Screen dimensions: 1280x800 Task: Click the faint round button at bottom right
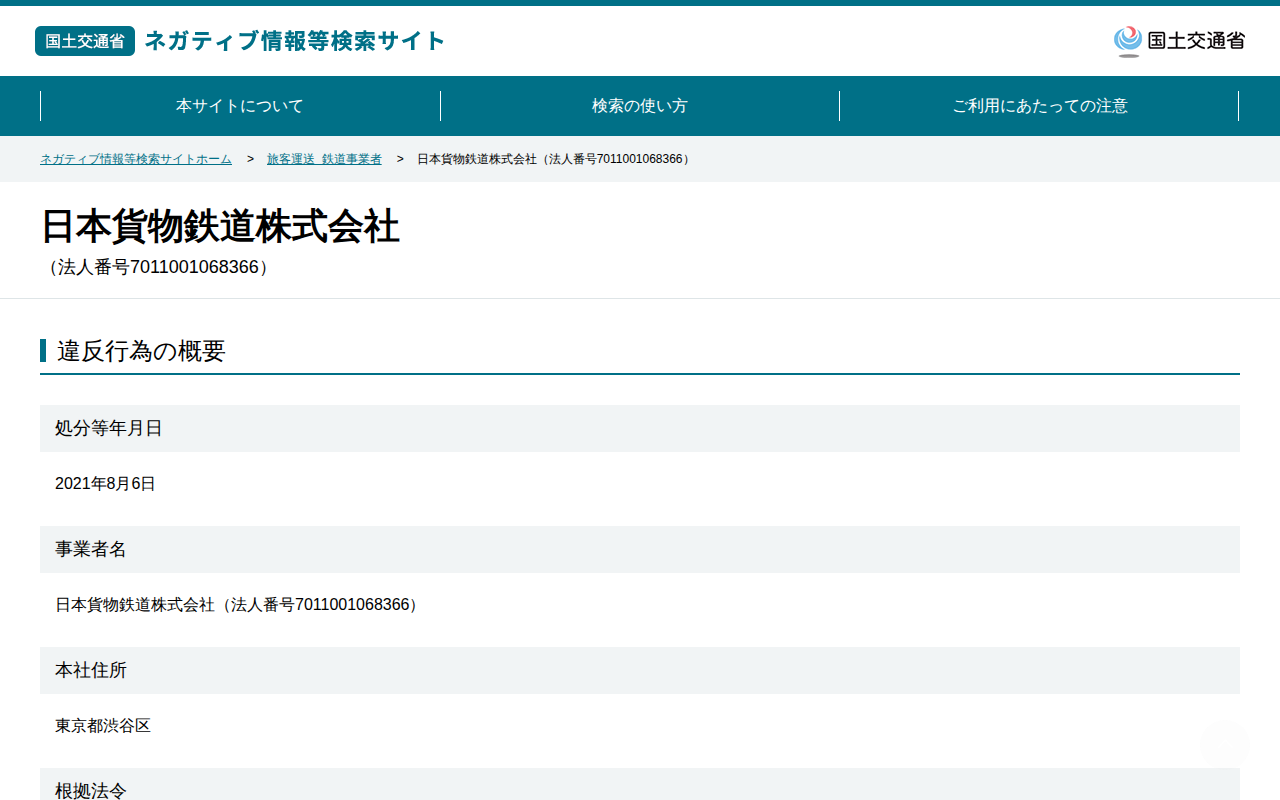coord(1225,745)
